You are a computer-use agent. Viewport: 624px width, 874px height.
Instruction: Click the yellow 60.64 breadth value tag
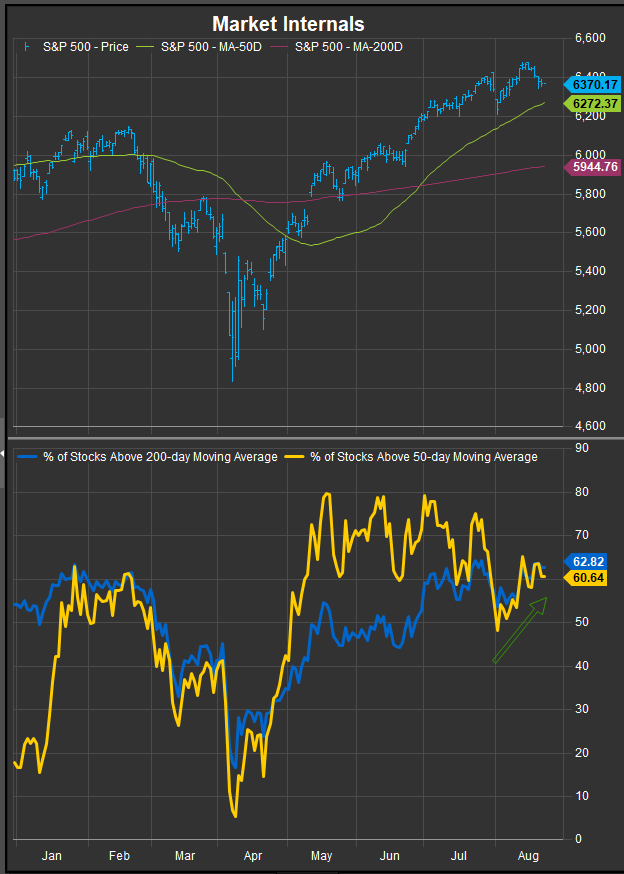coord(589,577)
